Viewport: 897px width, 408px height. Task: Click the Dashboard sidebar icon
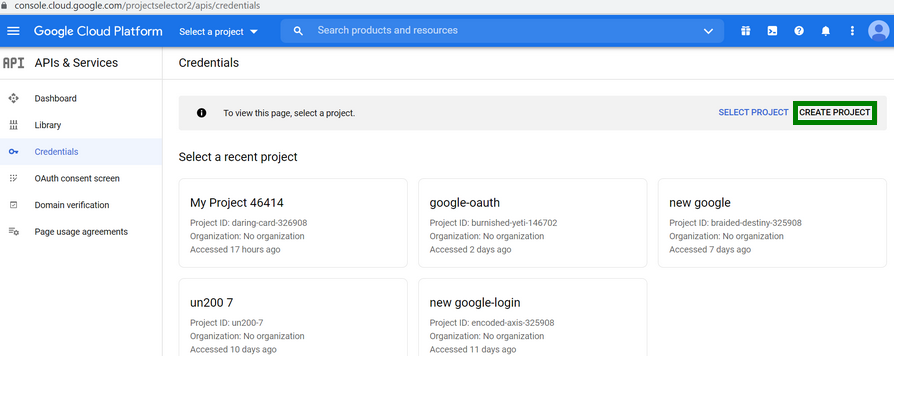pyautogui.click(x=14, y=98)
